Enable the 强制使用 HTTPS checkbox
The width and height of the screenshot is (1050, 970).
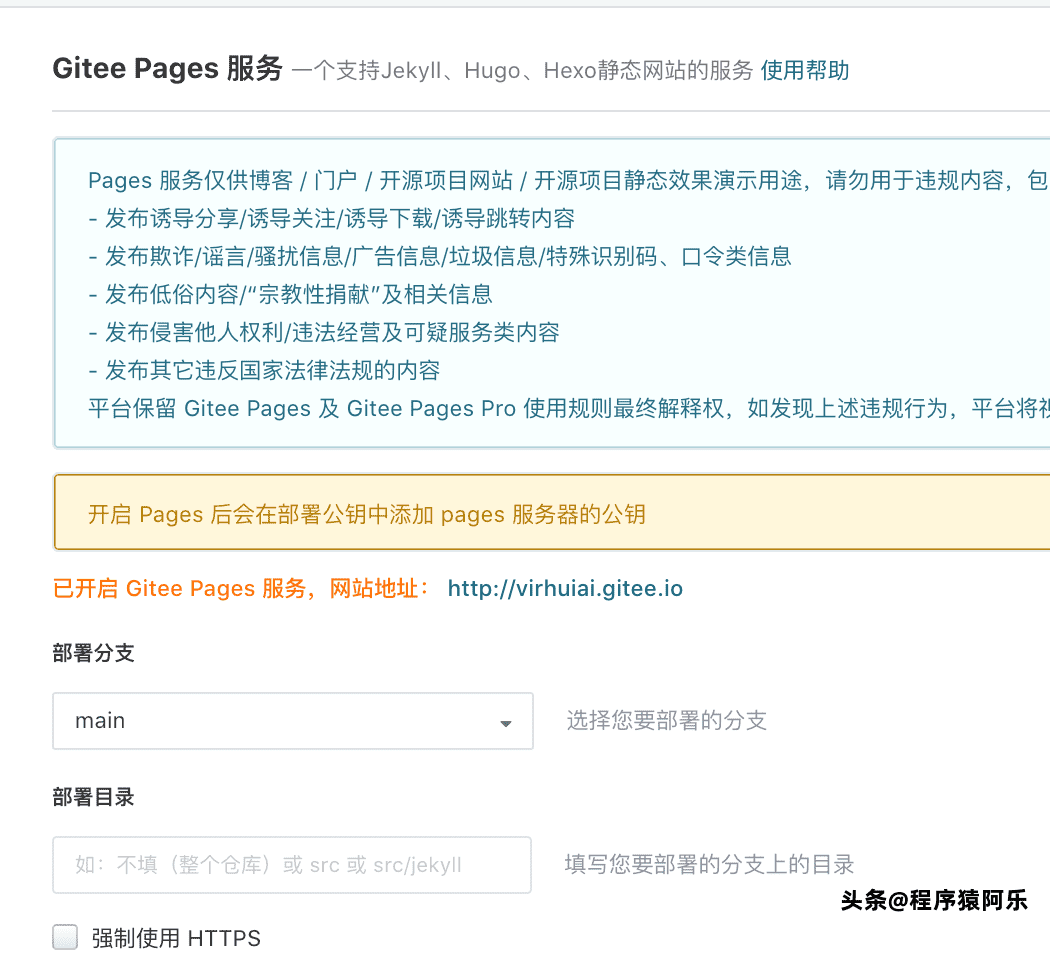pyautogui.click(x=65, y=937)
